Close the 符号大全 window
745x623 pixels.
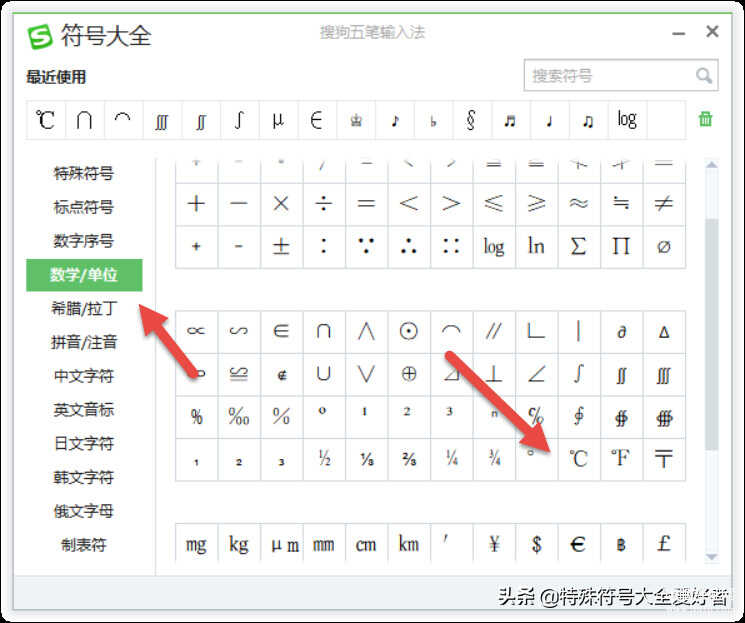pos(712,32)
